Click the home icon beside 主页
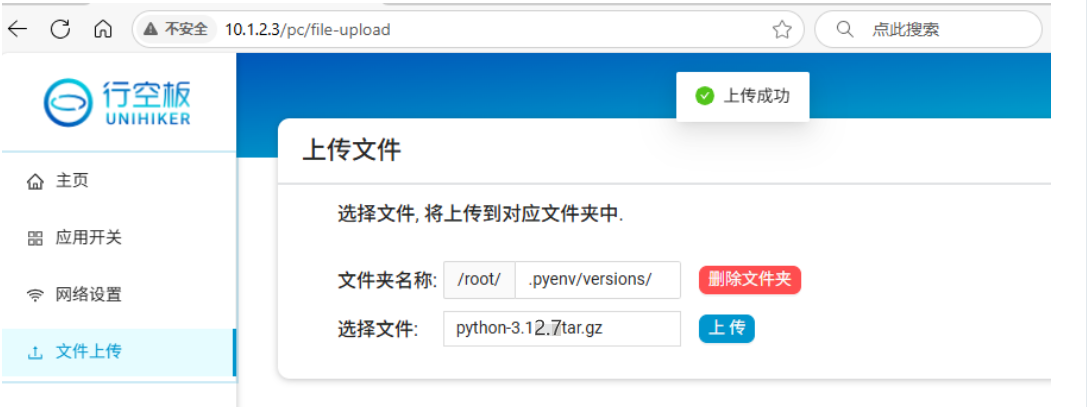1089x407 pixels. [35, 182]
